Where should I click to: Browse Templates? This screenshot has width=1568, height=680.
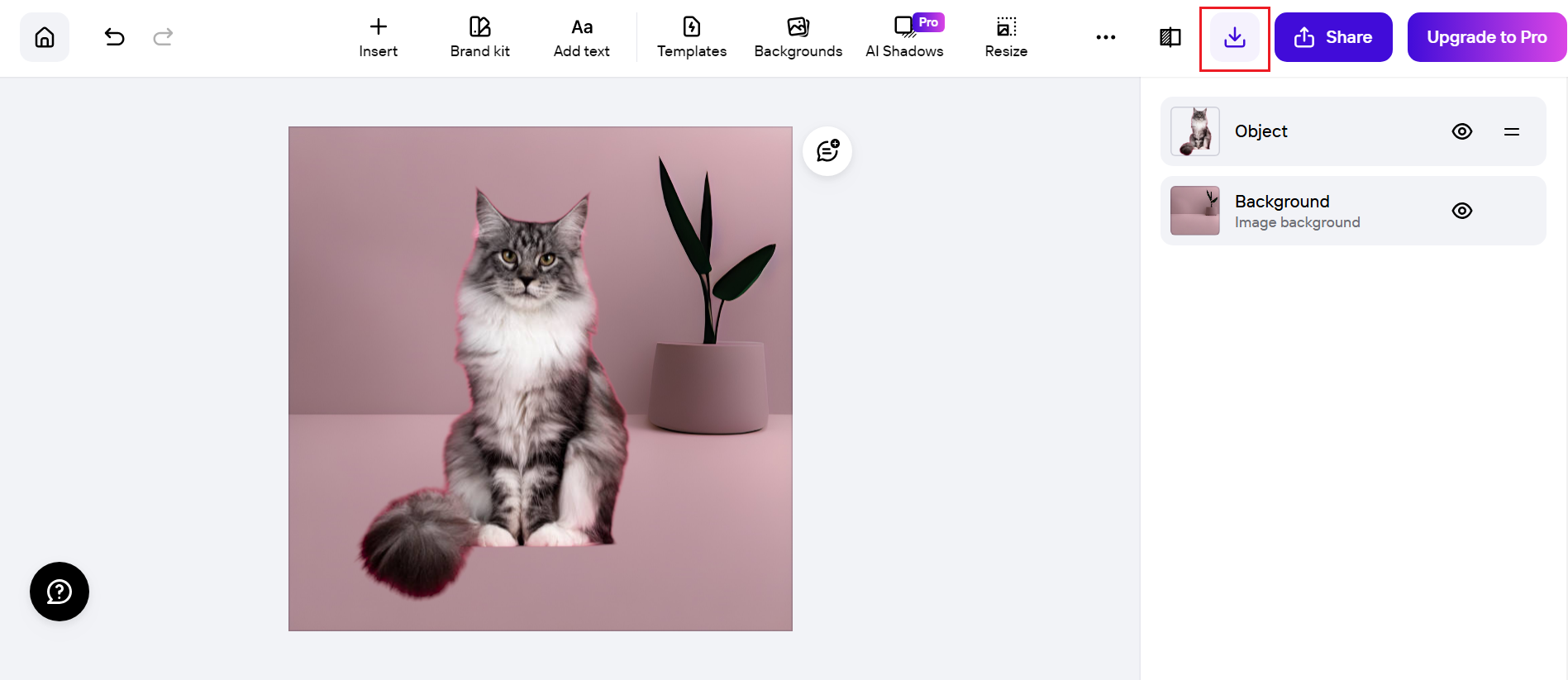point(692,38)
